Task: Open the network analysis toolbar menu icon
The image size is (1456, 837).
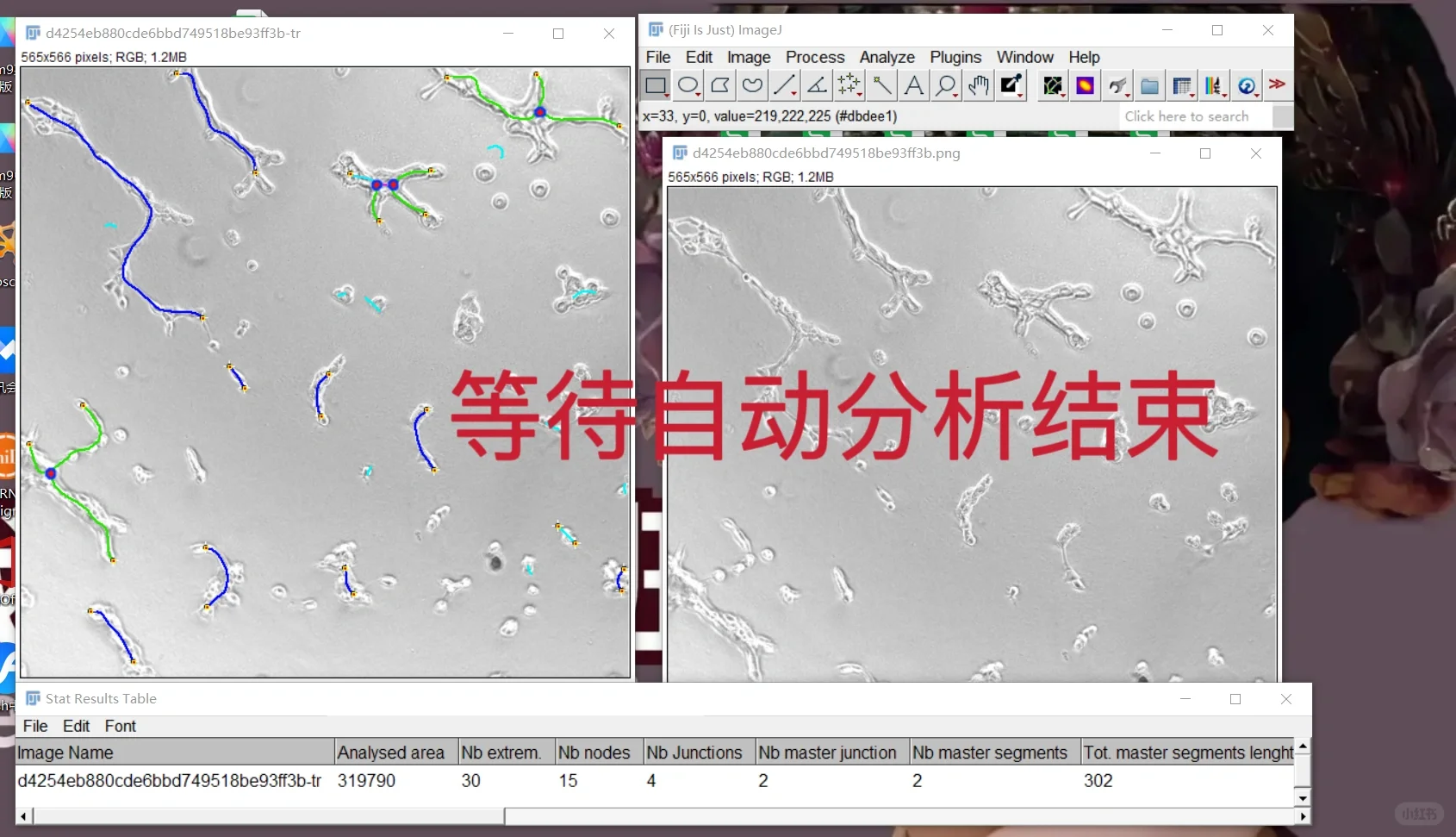Action: 1053,85
